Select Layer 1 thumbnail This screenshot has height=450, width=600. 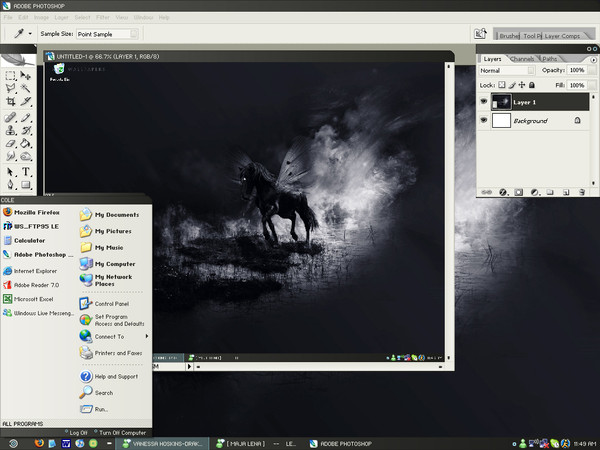pyautogui.click(x=501, y=102)
